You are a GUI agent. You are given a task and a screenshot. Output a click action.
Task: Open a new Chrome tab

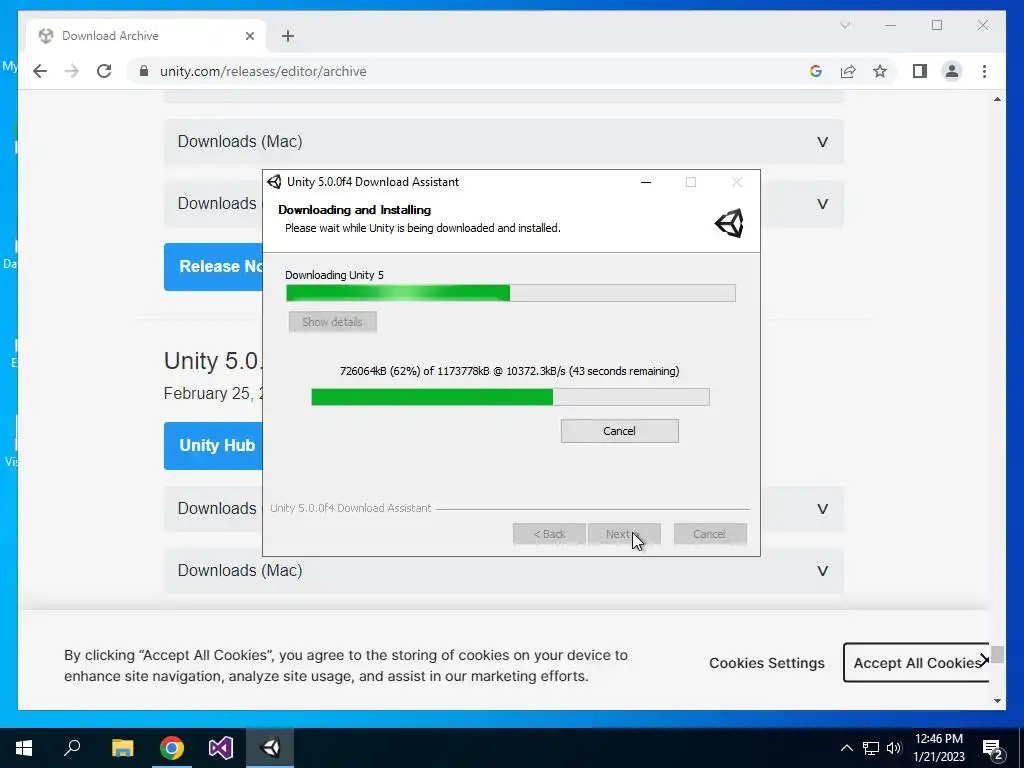point(288,36)
